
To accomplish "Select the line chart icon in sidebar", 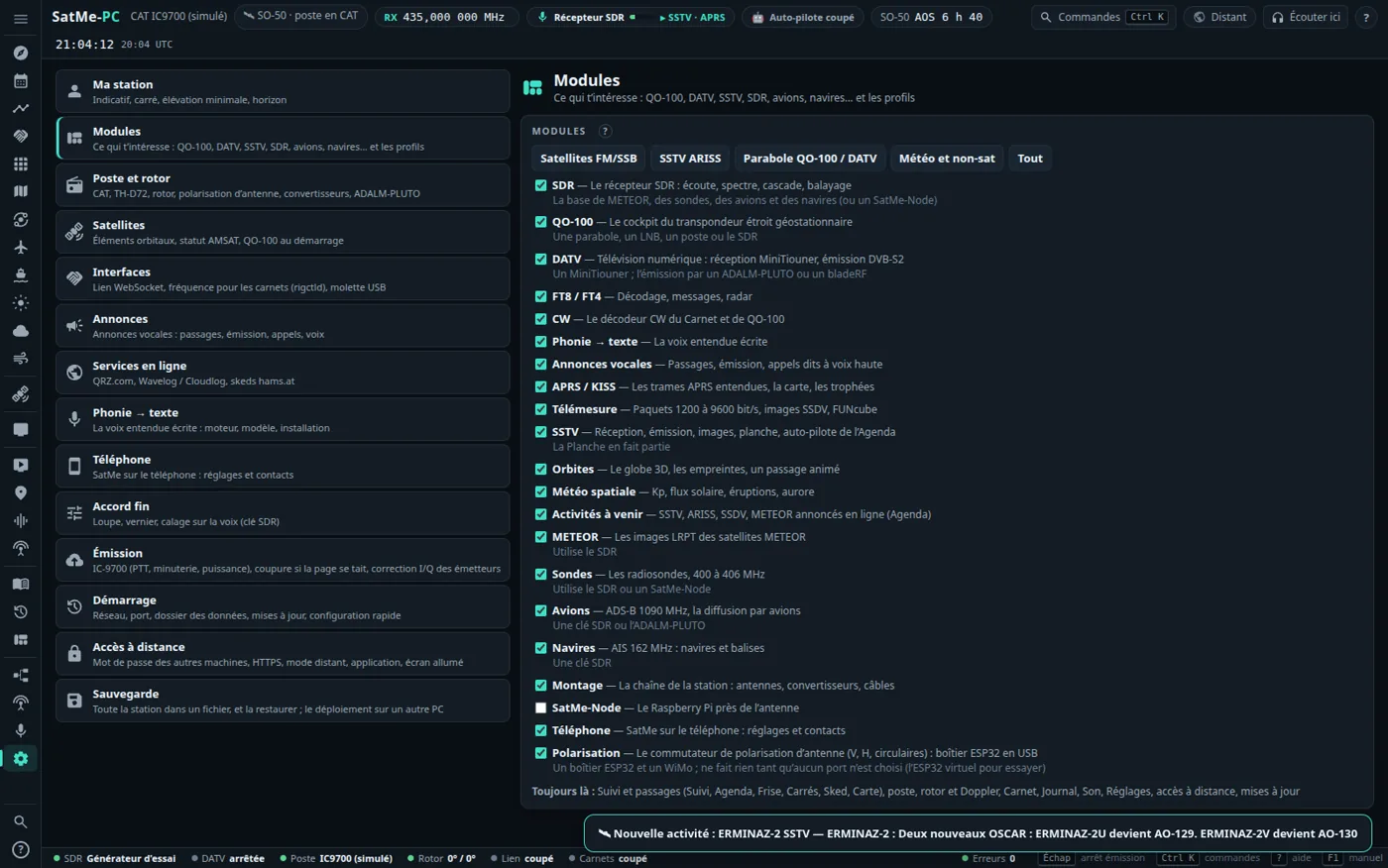I will click(x=20, y=108).
